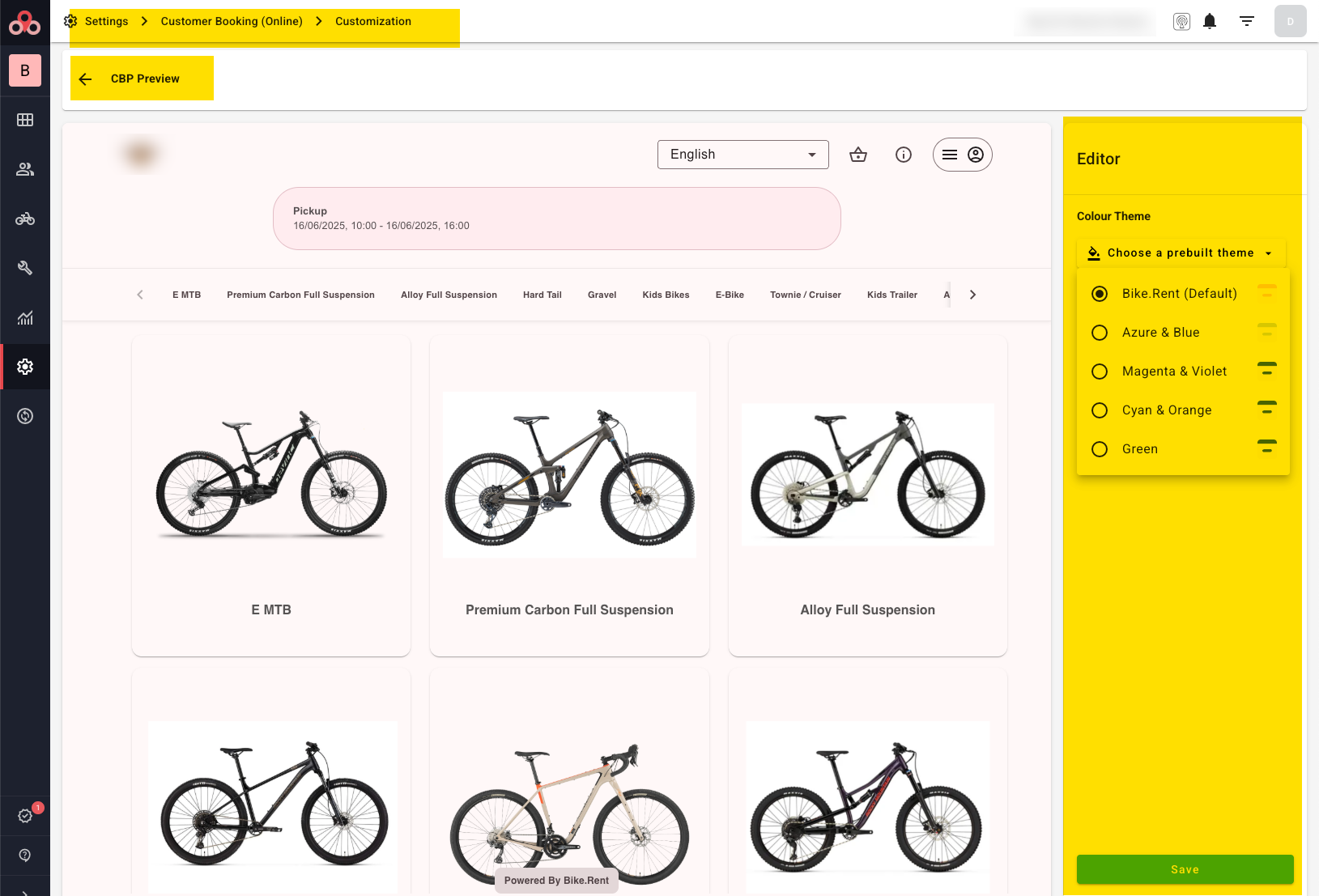The height and width of the screenshot is (896, 1319).
Task: Go back with CBP Preview arrow
Action: [86, 79]
